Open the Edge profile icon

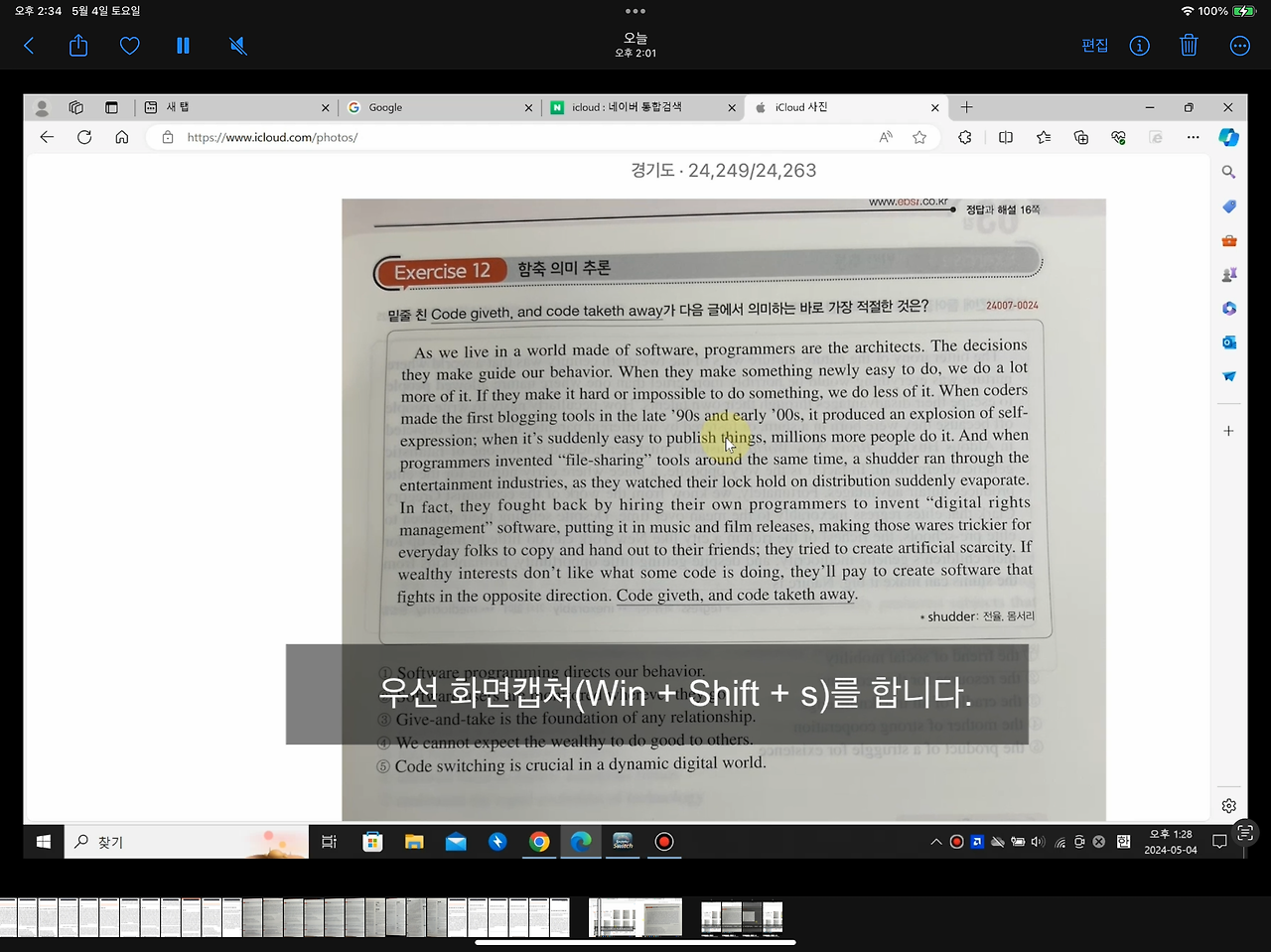pos(42,107)
